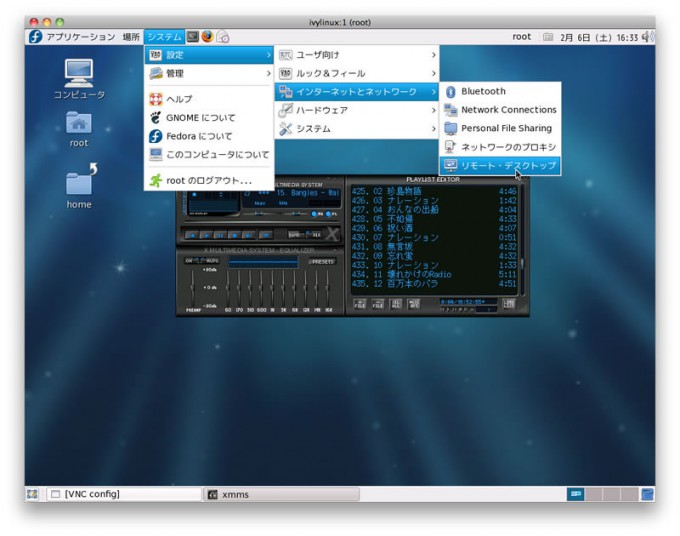Click the show desktop button in bottom panel
680x536 pixels.
click(32, 494)
